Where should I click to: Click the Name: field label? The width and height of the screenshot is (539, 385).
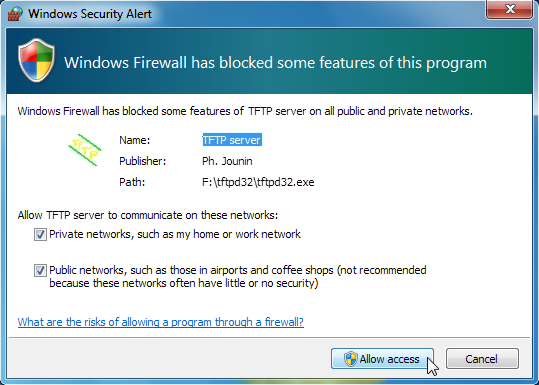[x=135, y=140]
